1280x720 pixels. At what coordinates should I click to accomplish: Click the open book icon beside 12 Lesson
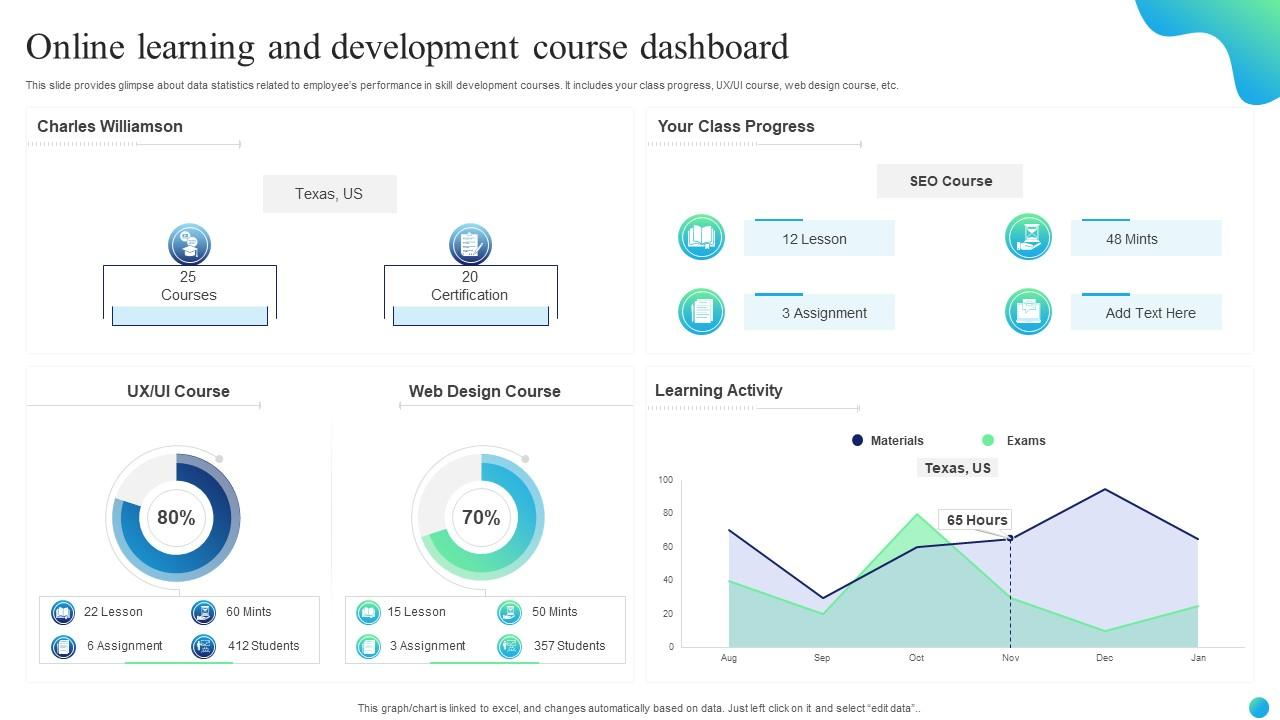[x=701, y=237]
